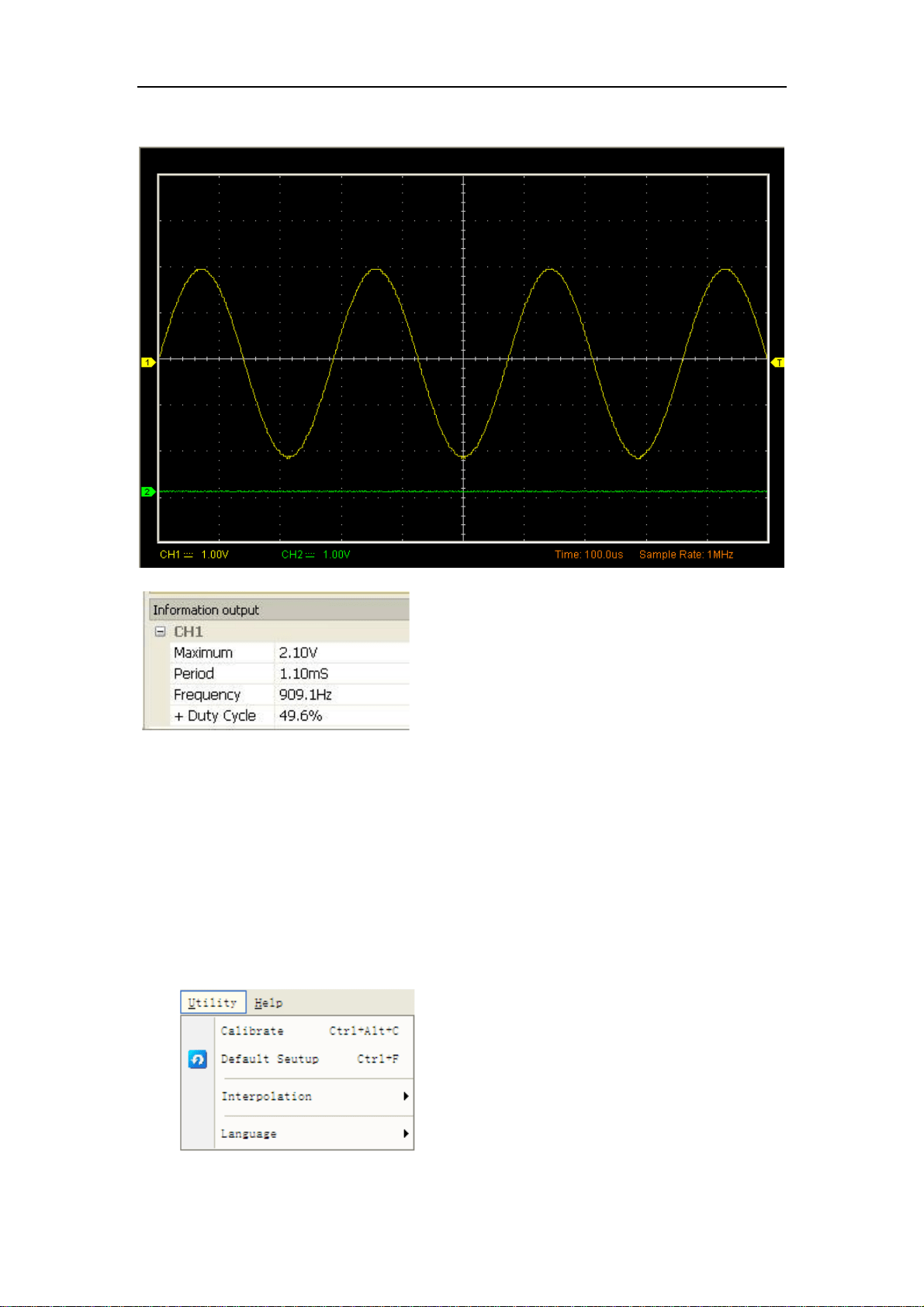
Task: Select the Frequency measurement row
Action: [x=289, y=694]
